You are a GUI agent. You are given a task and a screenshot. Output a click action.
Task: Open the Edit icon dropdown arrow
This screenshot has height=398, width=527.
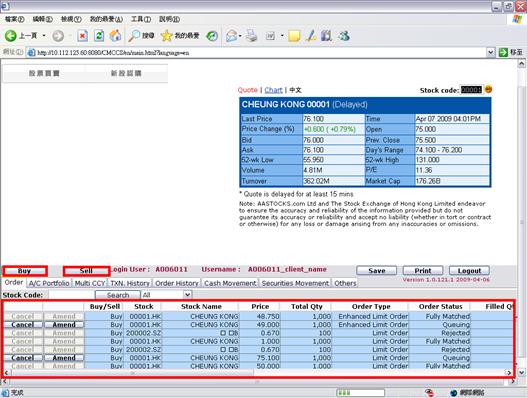[282, 36]
